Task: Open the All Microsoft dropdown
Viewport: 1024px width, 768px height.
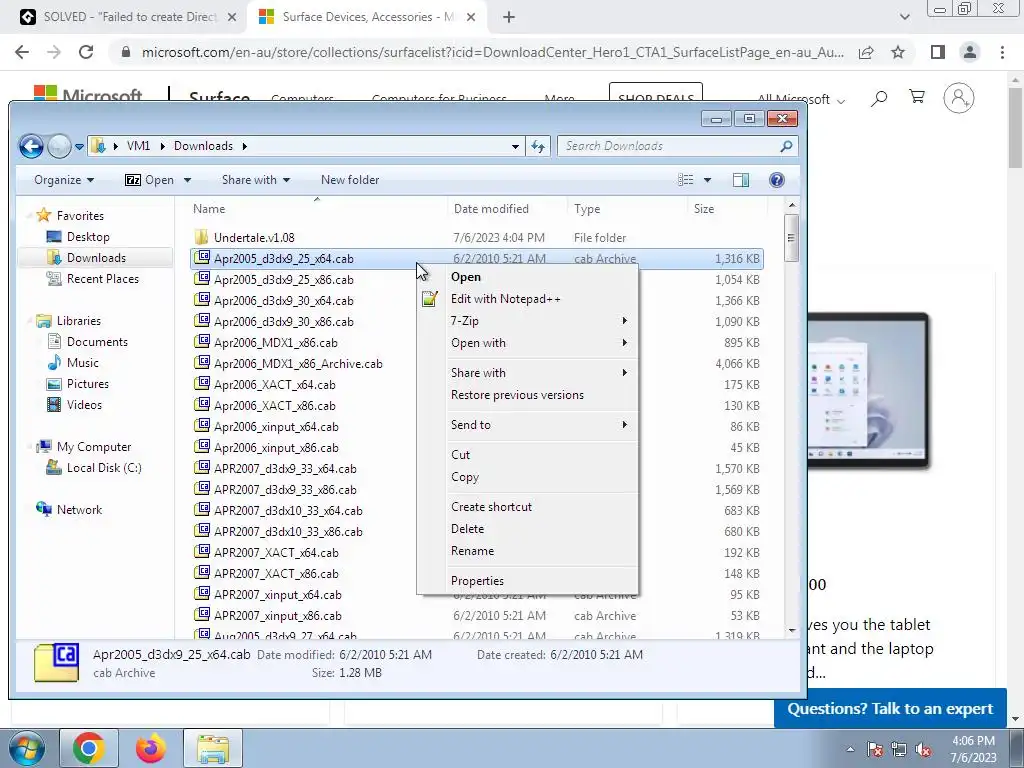Action: (x=801, y=99)
